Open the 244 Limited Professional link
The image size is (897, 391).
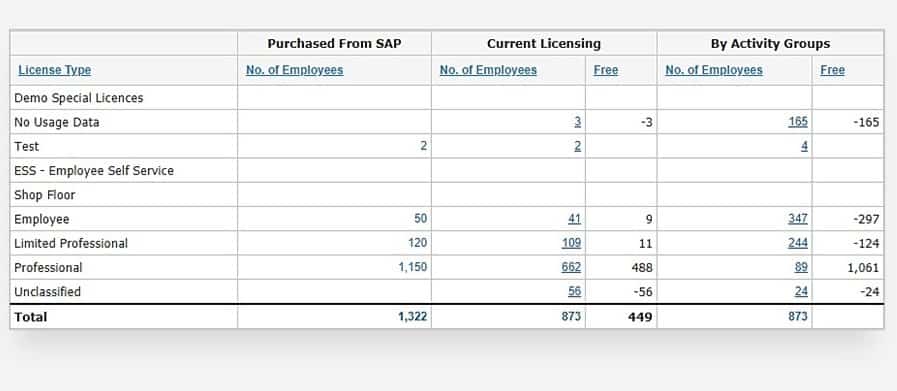(797, 243)
